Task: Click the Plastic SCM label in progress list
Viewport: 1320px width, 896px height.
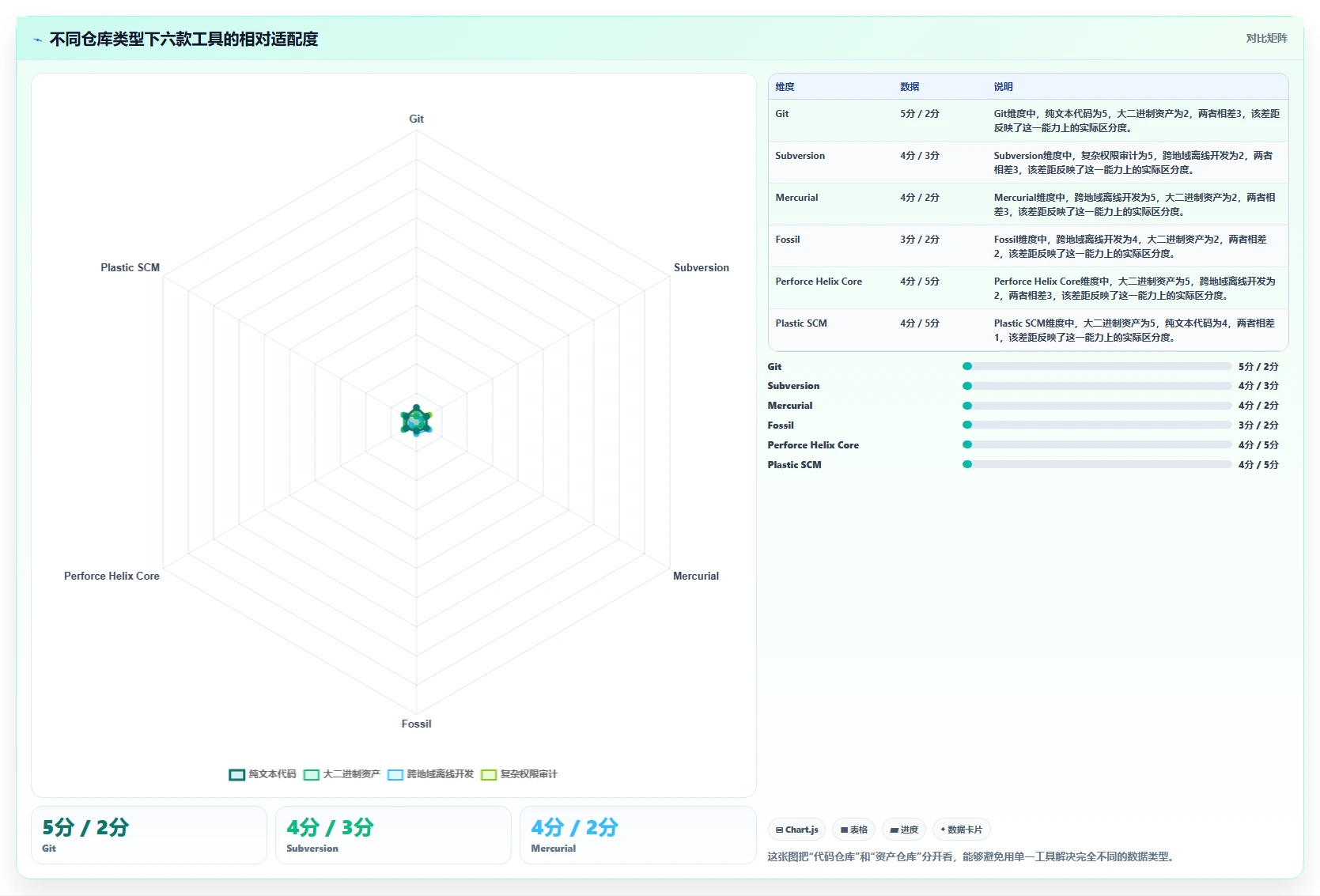Action: (794, 464)
